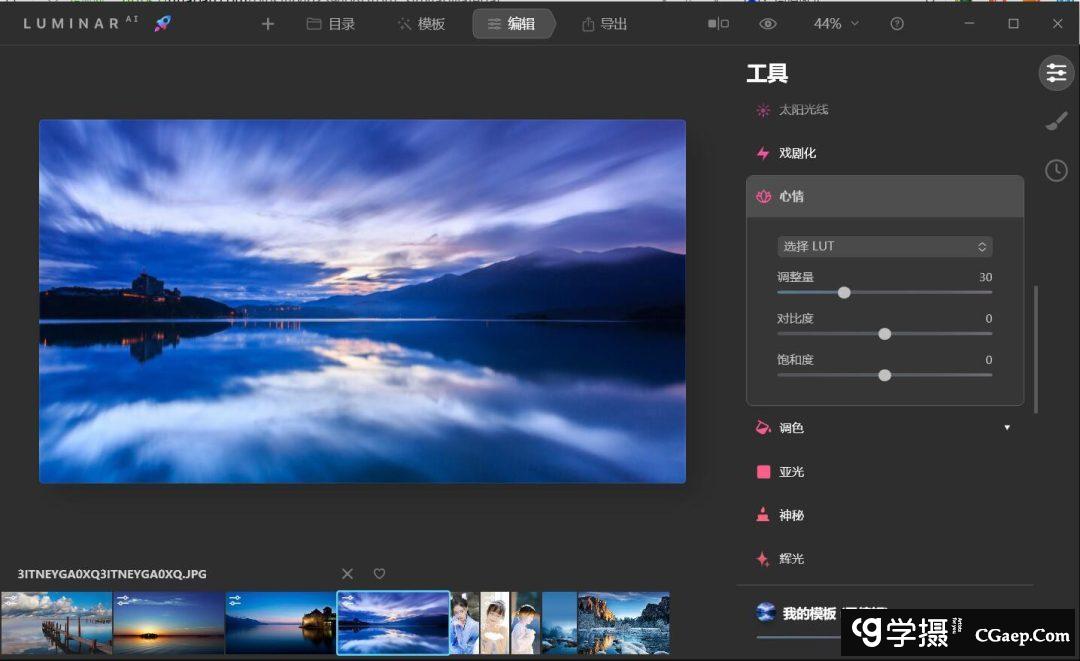
Task: Toggle the before/after compare view
Action: (718, 24)
